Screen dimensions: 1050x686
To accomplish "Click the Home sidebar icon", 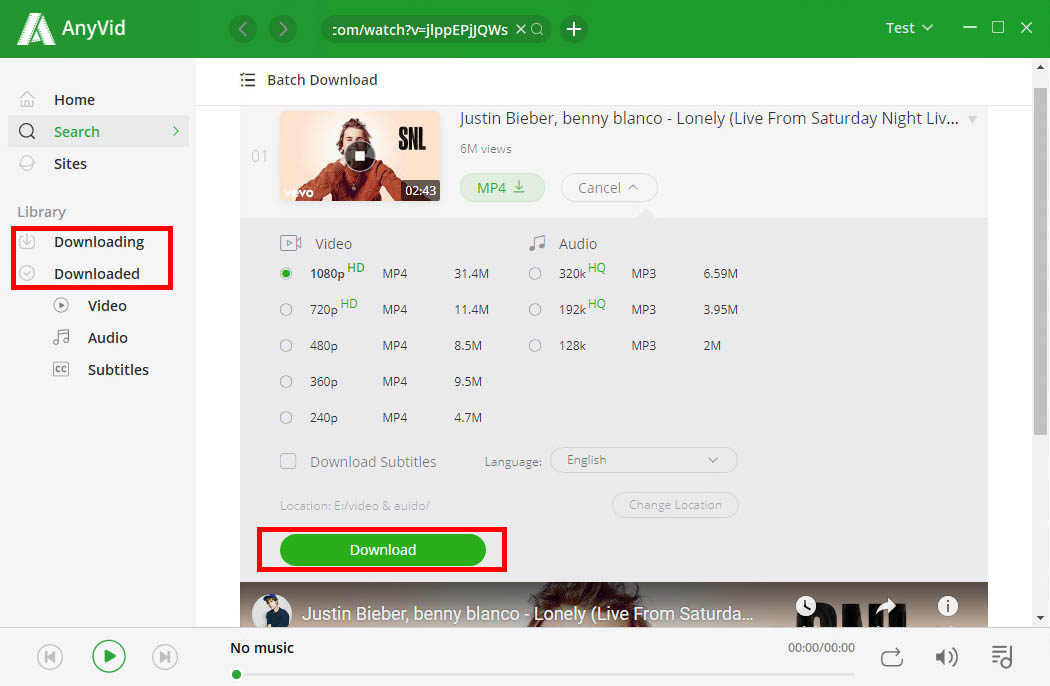I will 27,99.
